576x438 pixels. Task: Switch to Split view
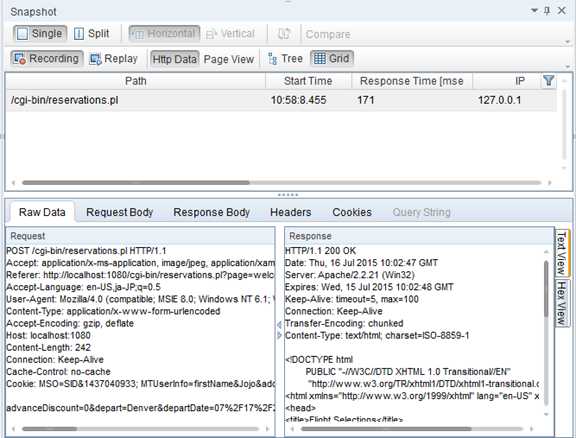click(91, 34)
